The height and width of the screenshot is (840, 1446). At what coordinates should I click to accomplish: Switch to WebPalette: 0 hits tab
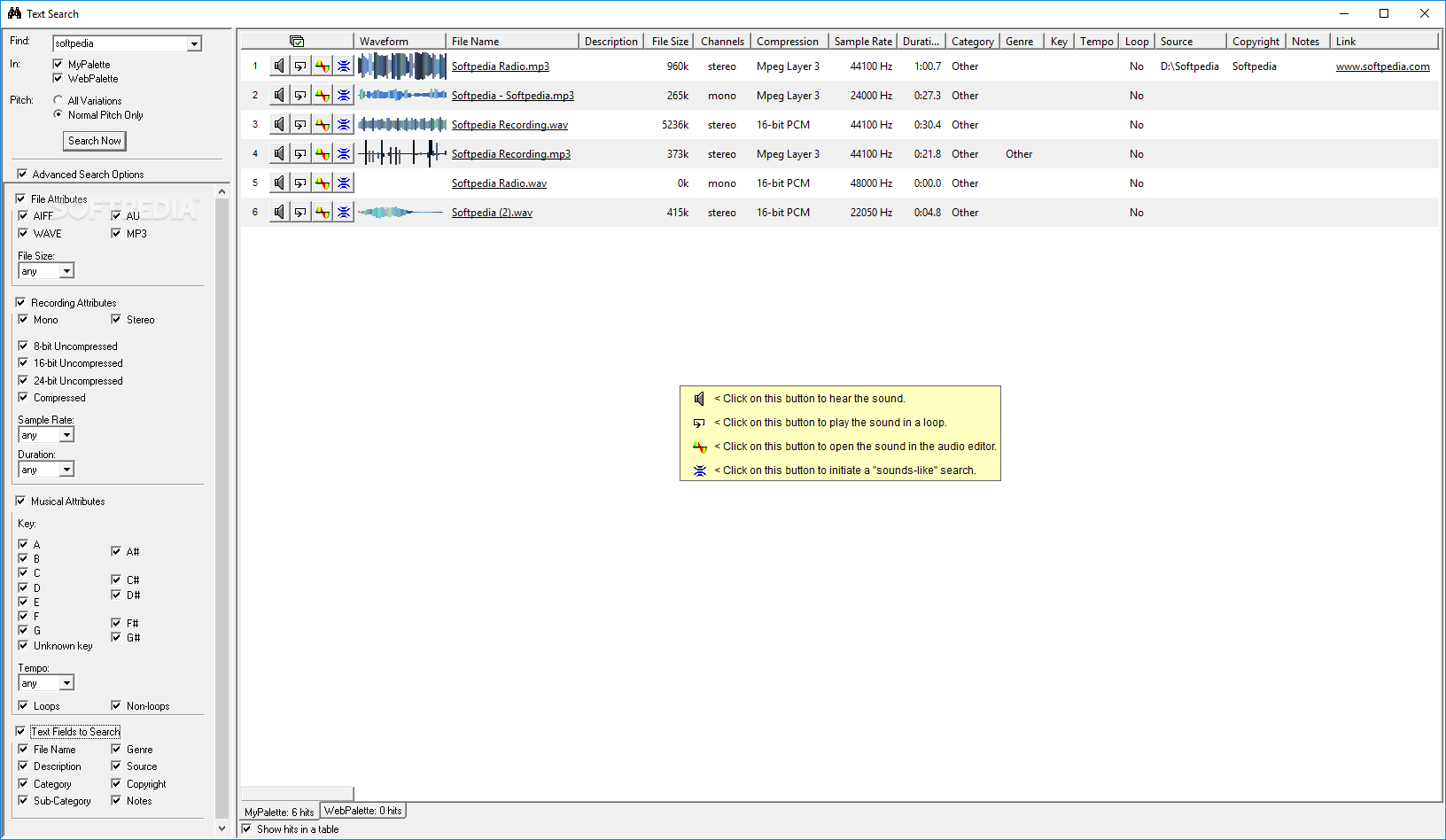pos(362,811)
